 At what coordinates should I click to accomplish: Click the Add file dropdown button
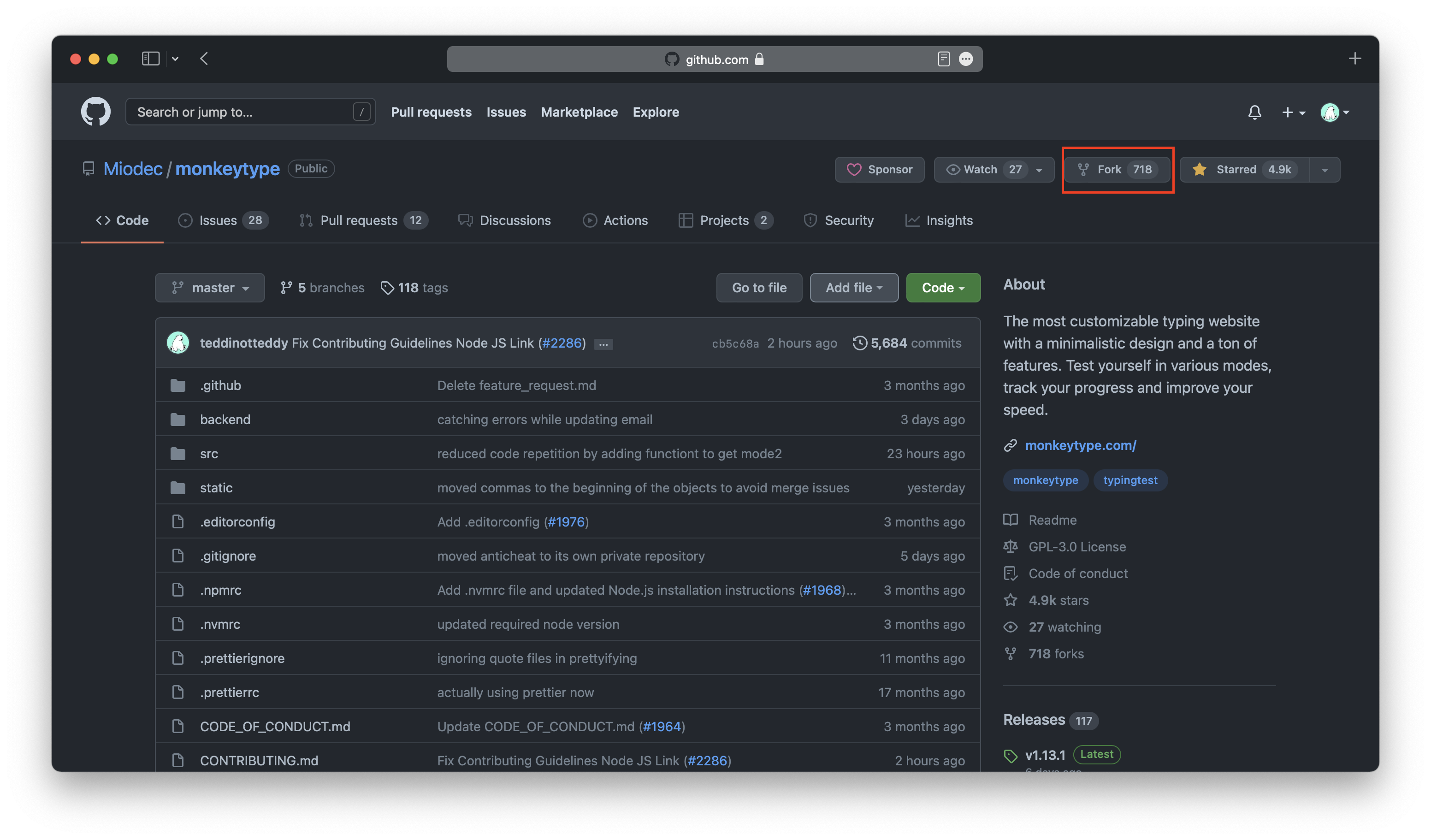tap(851, 288)
